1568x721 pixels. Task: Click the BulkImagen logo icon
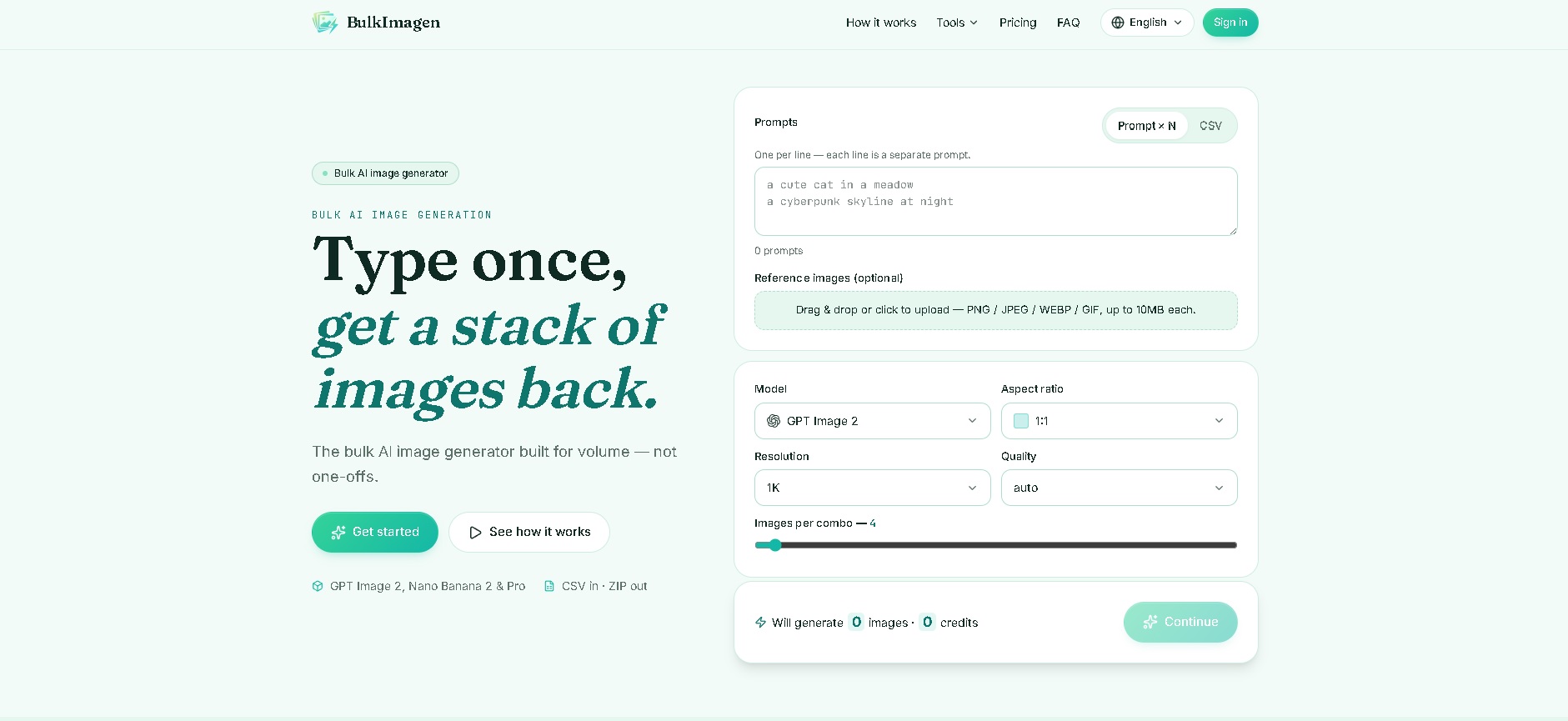pyautogui.click(x=325, y=23)
